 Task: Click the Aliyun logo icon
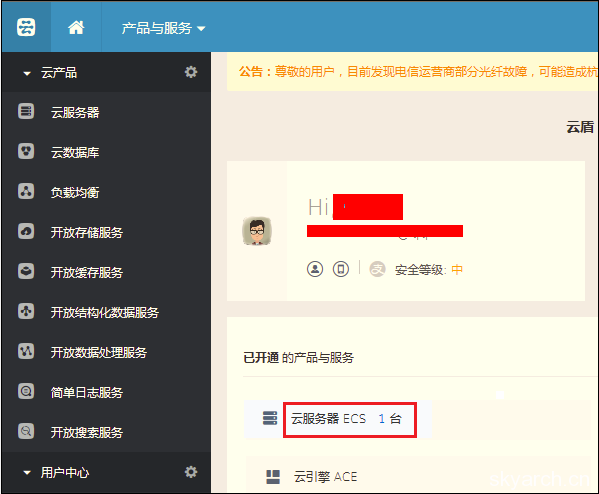click(x=26, y=28)
